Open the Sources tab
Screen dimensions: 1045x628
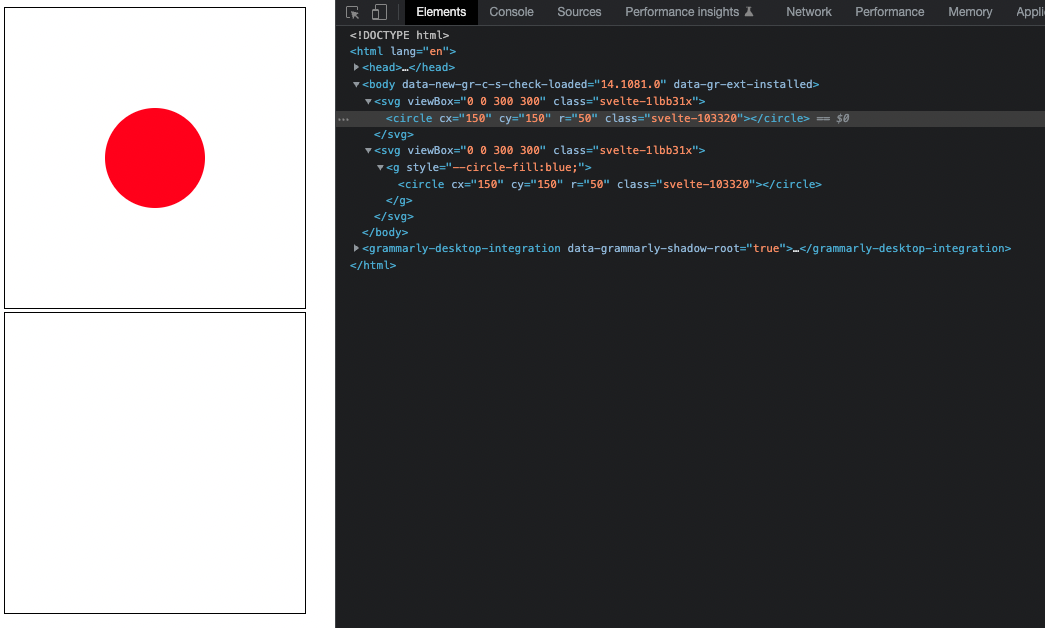pos(579,12)
